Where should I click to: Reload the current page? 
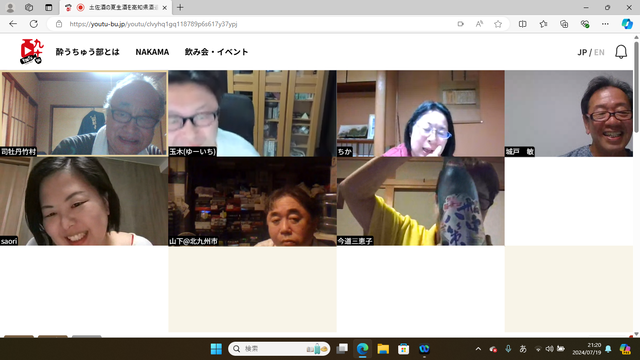(34, 24)
